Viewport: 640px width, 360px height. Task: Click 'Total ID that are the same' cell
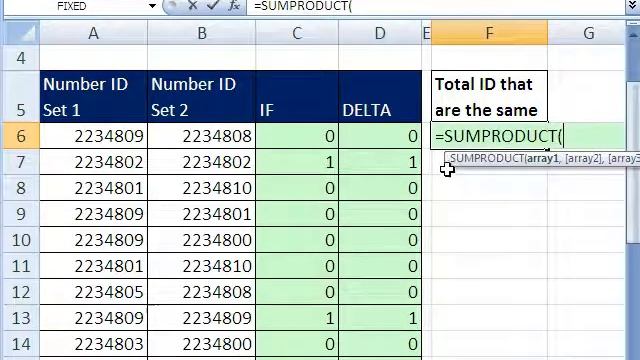pyautogui.click(x=489, y=96)
